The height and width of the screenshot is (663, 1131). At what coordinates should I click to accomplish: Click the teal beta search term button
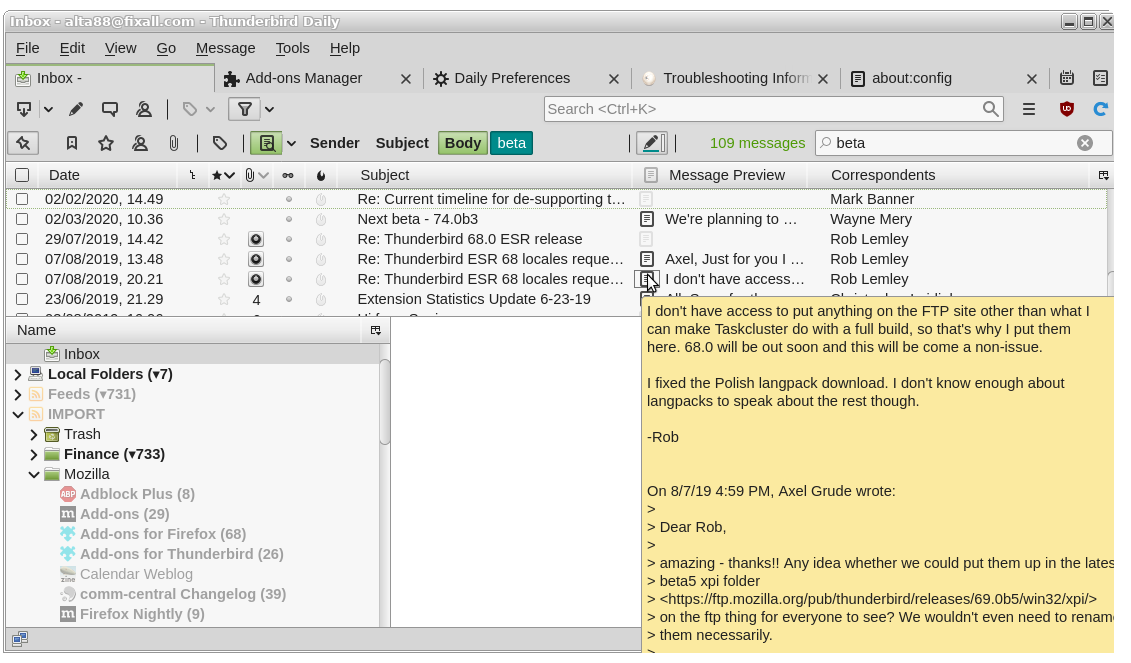511,143
